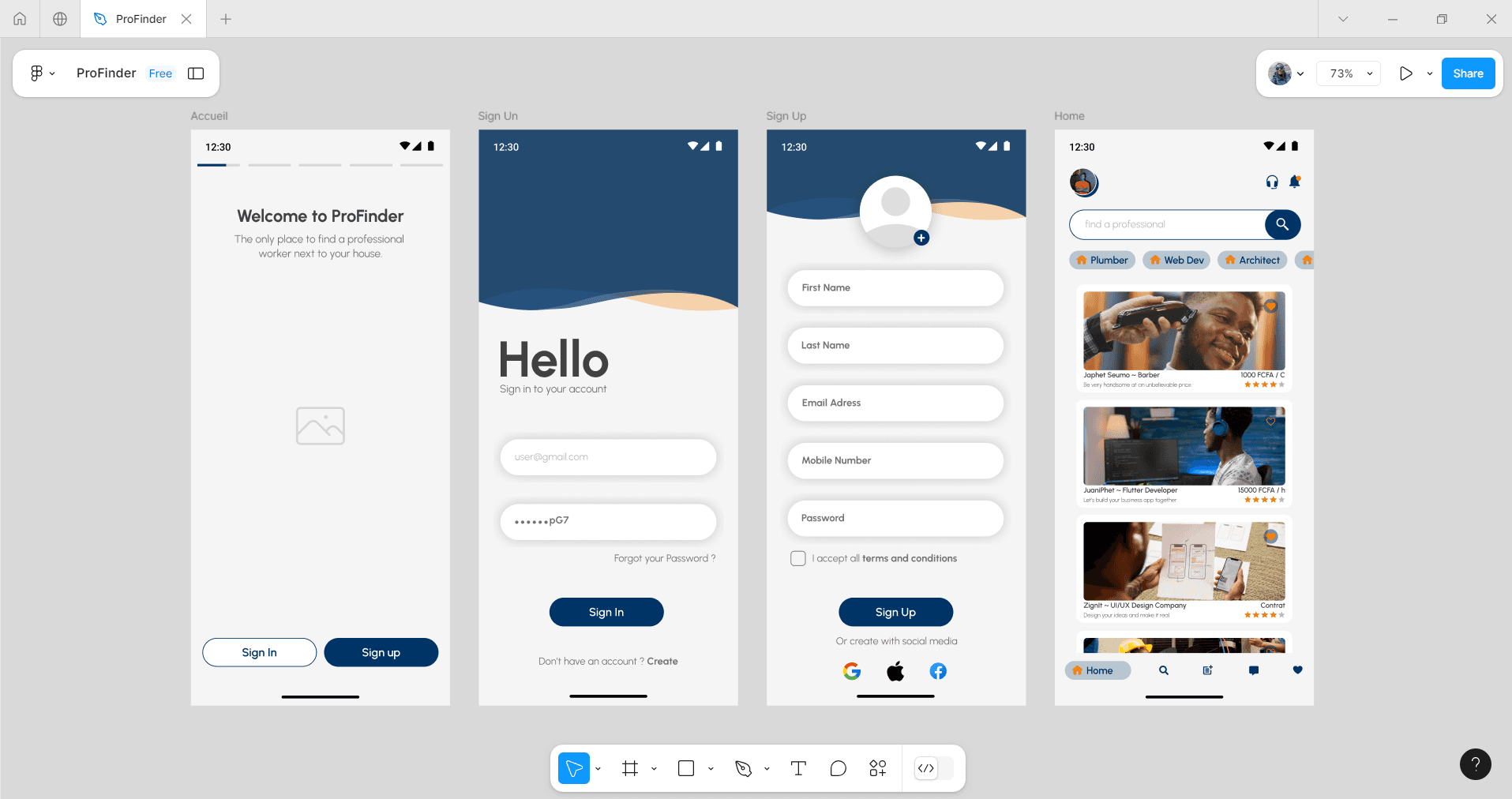1512x799 pixels.
Task: Click the home icon in tab bar
Action: [20, 19]
